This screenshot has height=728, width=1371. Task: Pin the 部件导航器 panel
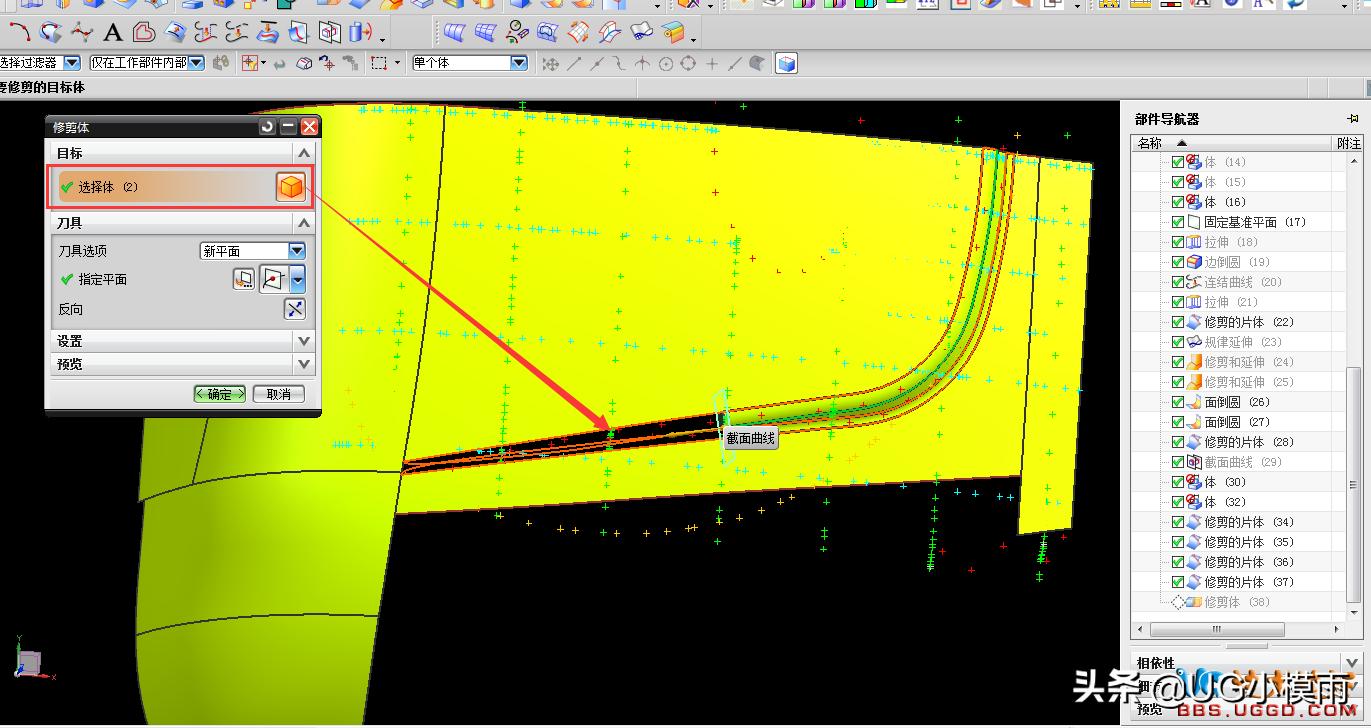pos(1353,119)
